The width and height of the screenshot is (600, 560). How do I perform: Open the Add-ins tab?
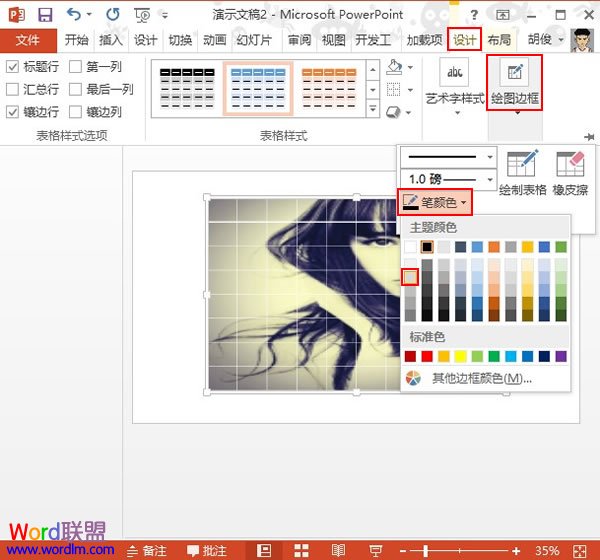tap(424, 40)
